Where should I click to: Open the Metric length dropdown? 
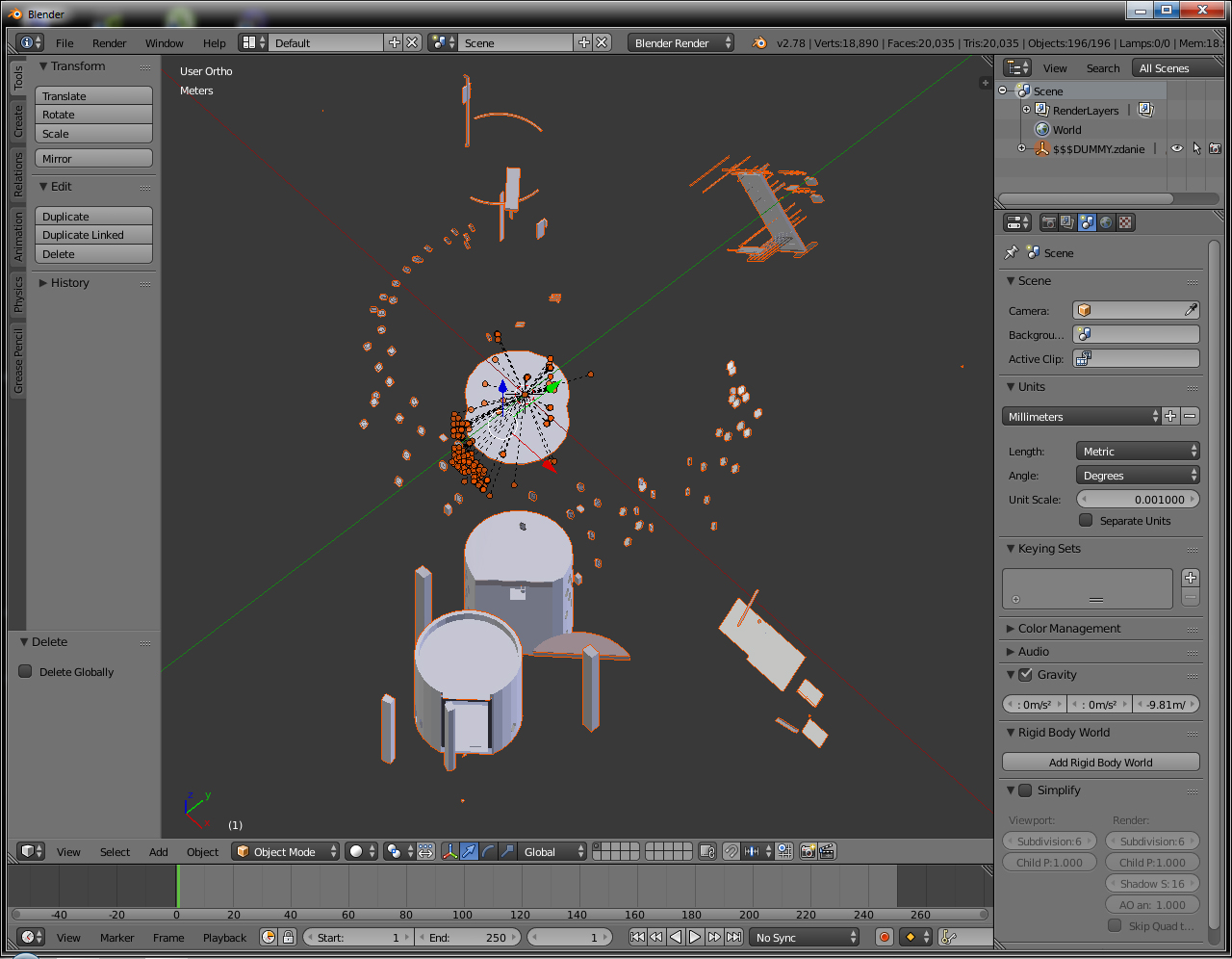tap(1138, 451)
